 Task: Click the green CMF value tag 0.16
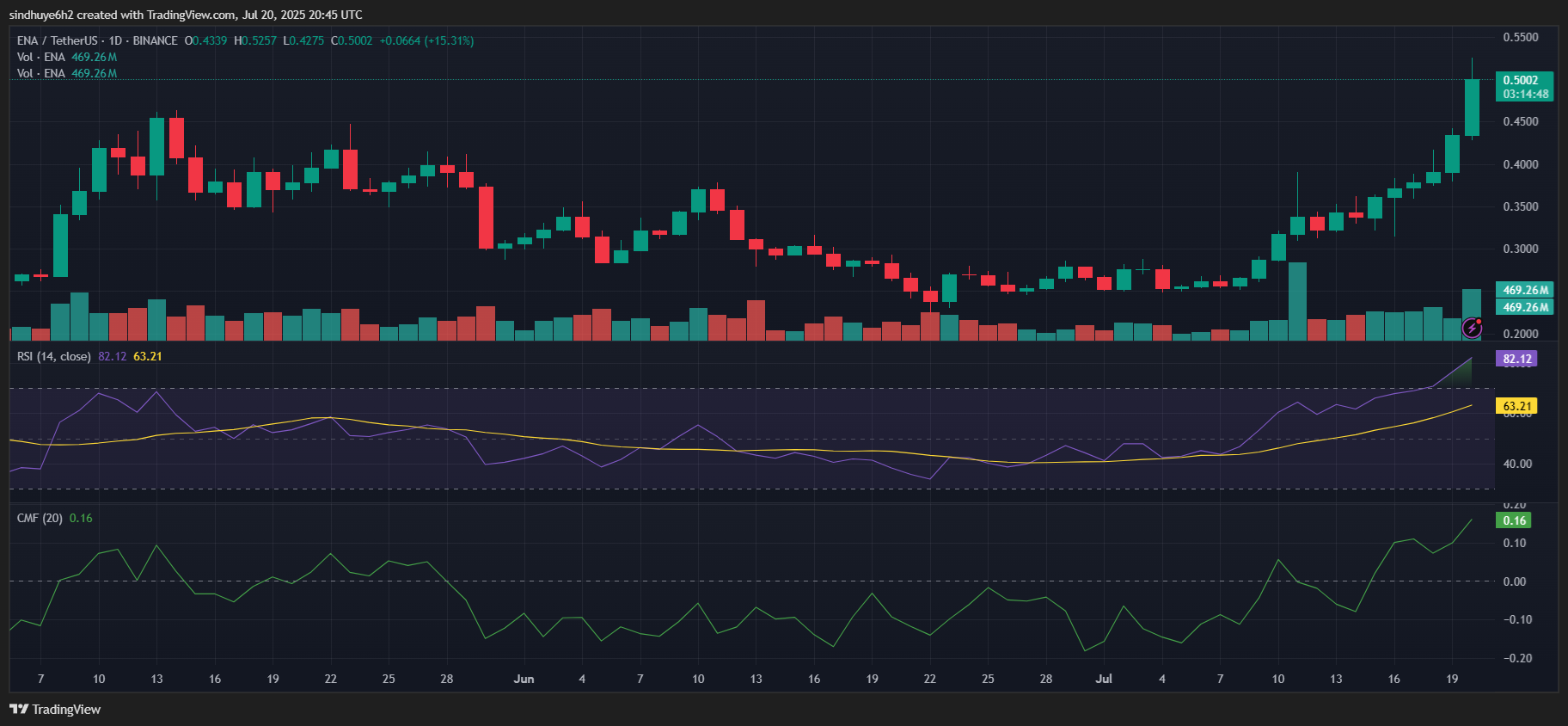(x=1514, y=520)
